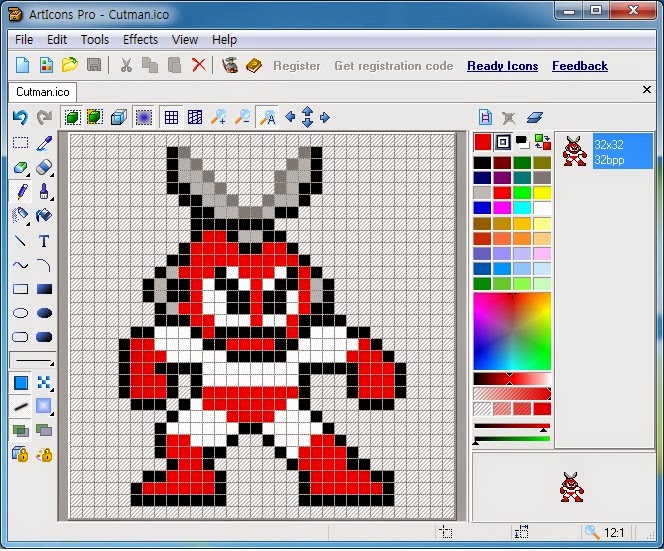This screenshot has height=551, width=664.
Task: Click the Feedback link
Action: pos(580,66)
